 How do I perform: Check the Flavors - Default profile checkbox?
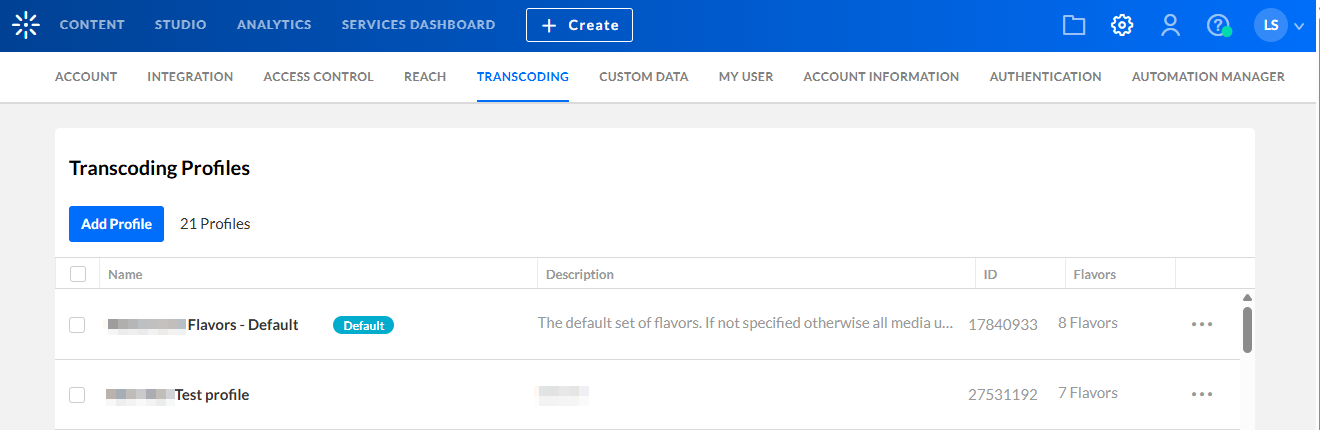click(77, 324)
